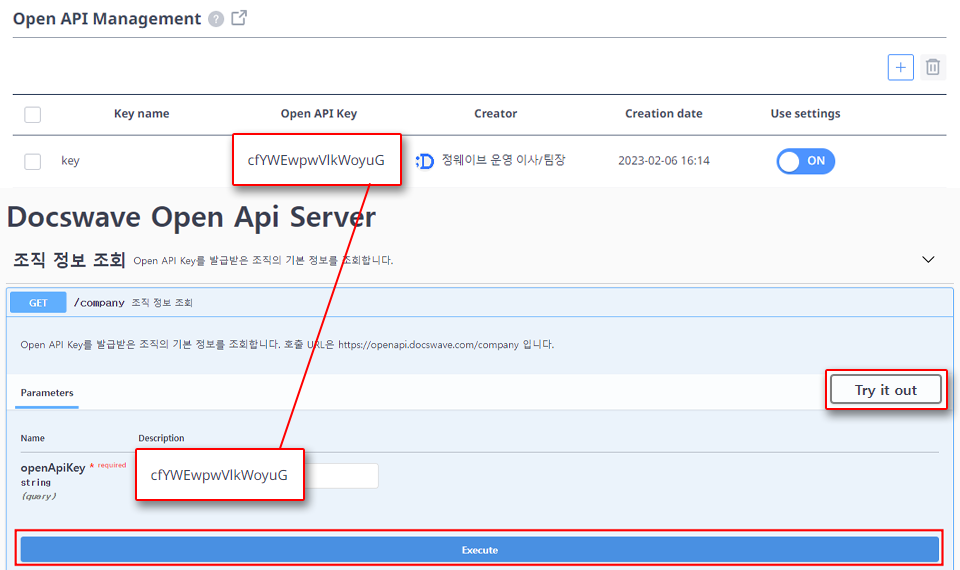960x570 pixels.
Task: Click the /company endpoint path
Action: tap(99, 302)
